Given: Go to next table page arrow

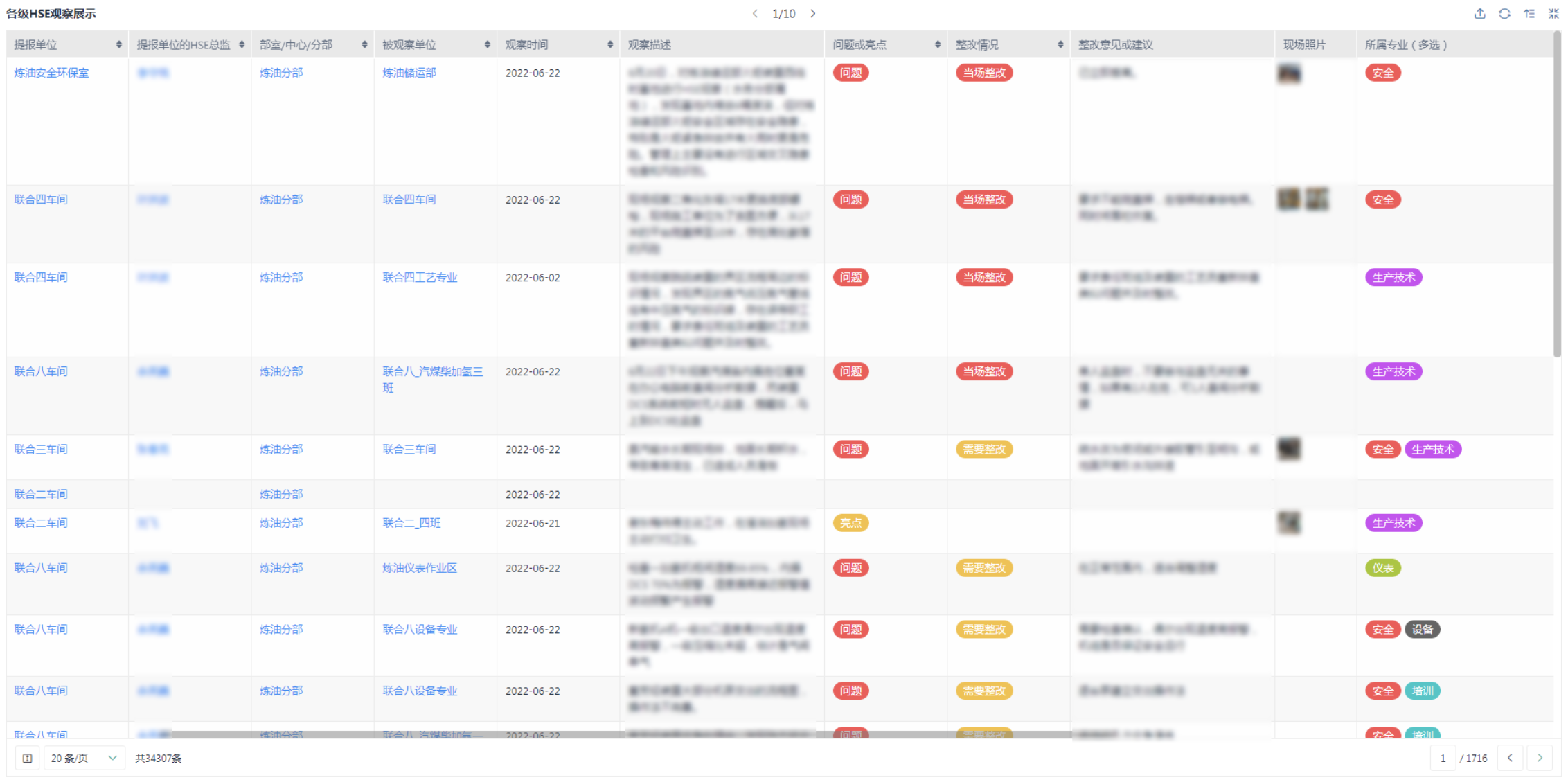Looking at the screenshot, I should [x=1540, y=759].
